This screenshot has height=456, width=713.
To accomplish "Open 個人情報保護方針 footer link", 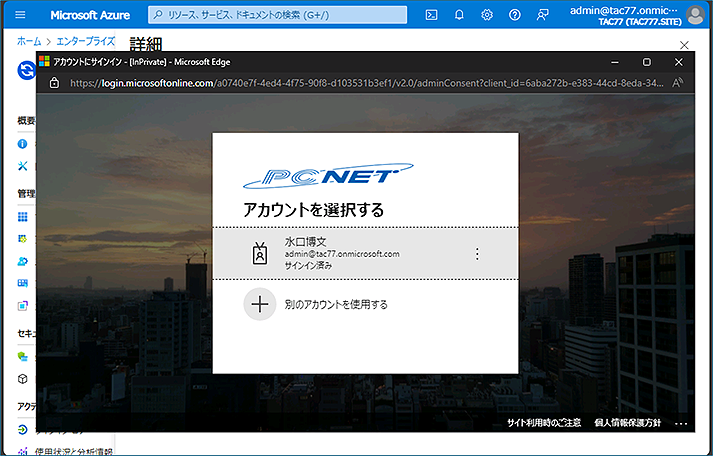I will coord(628,423).
